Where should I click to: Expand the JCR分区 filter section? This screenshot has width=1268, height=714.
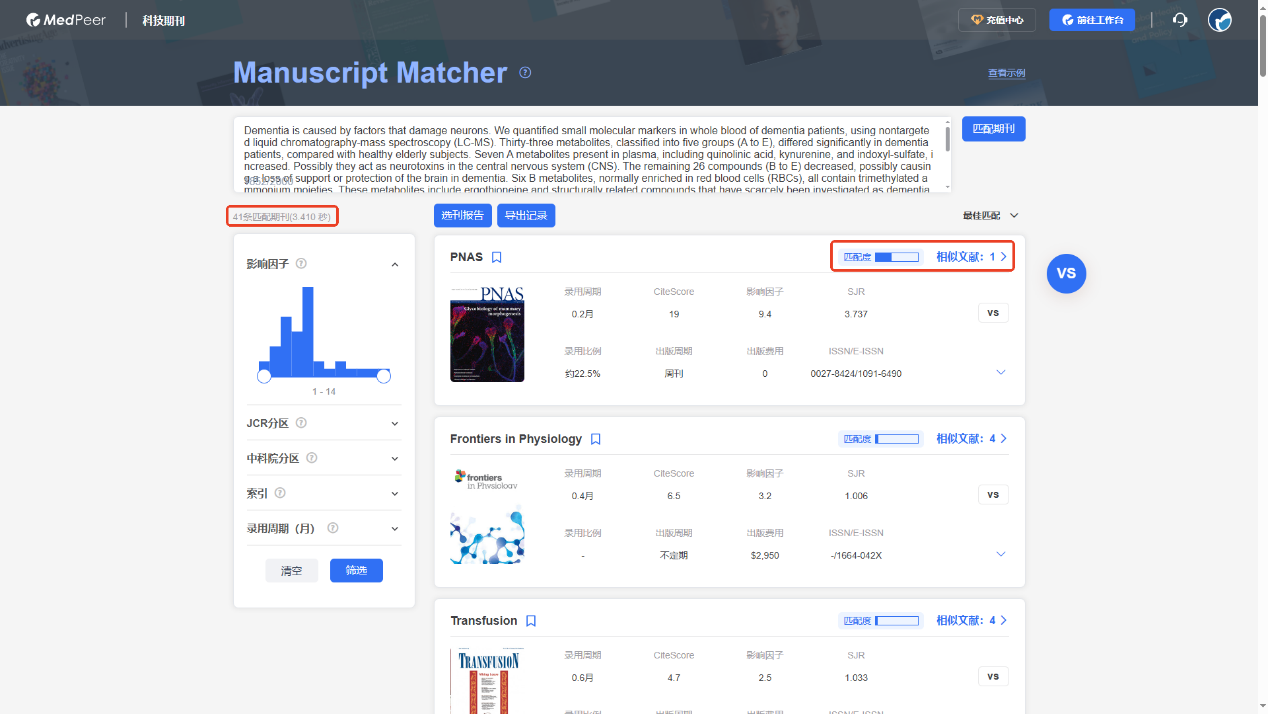coord(394,424)
